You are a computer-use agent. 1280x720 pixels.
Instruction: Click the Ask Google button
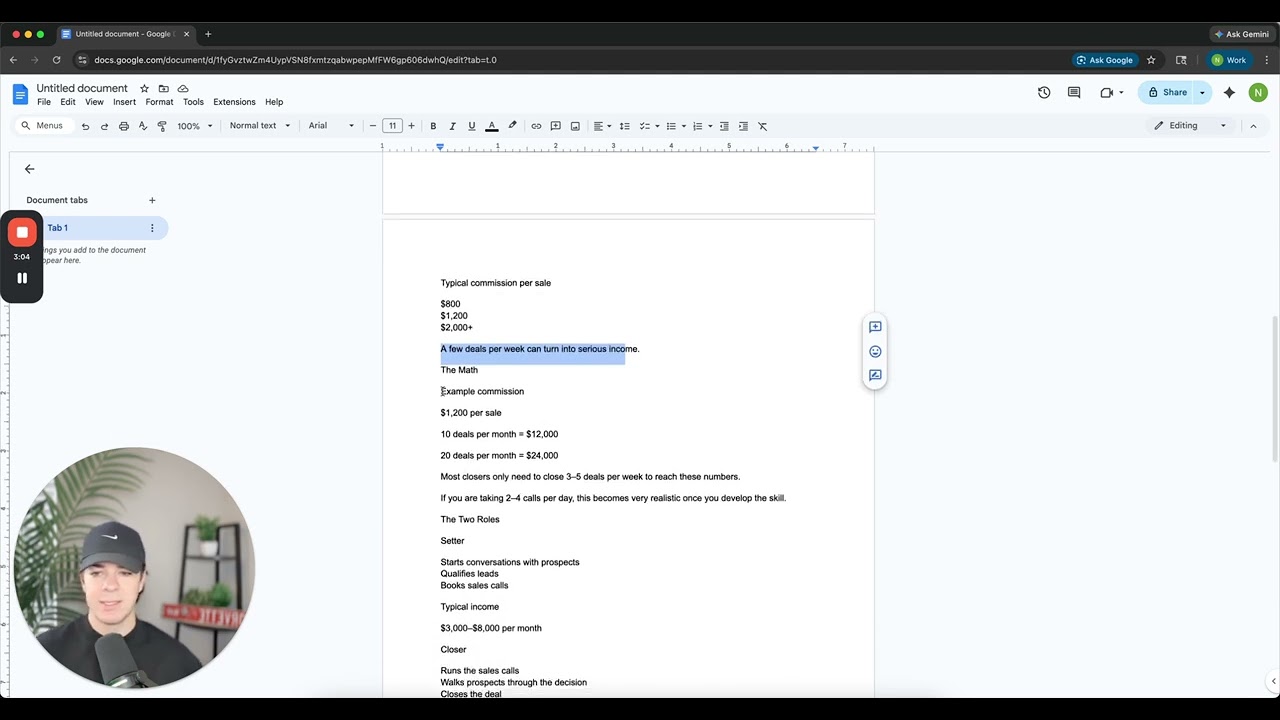[1104, 60]
